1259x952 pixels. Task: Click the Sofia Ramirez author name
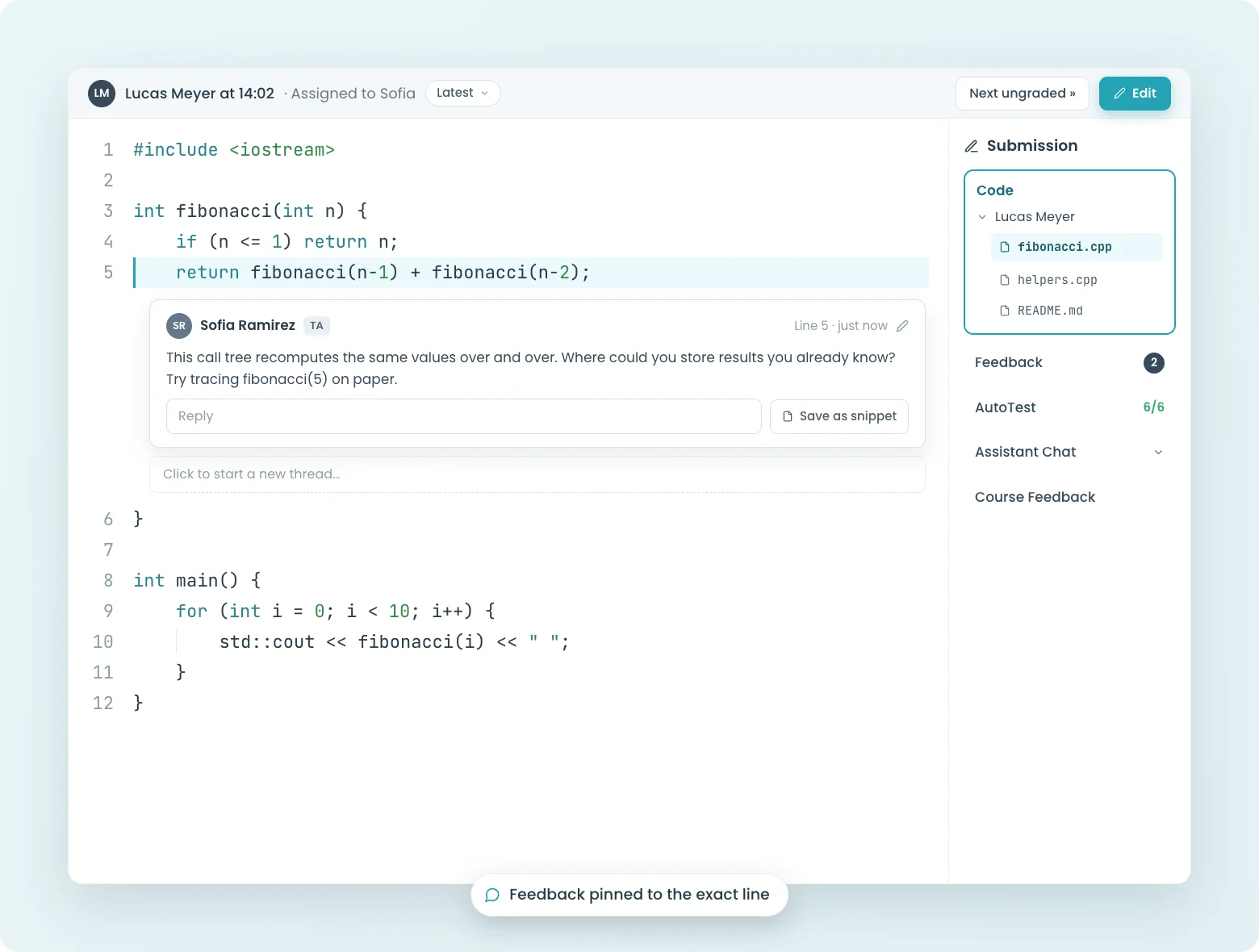point(248,326)
